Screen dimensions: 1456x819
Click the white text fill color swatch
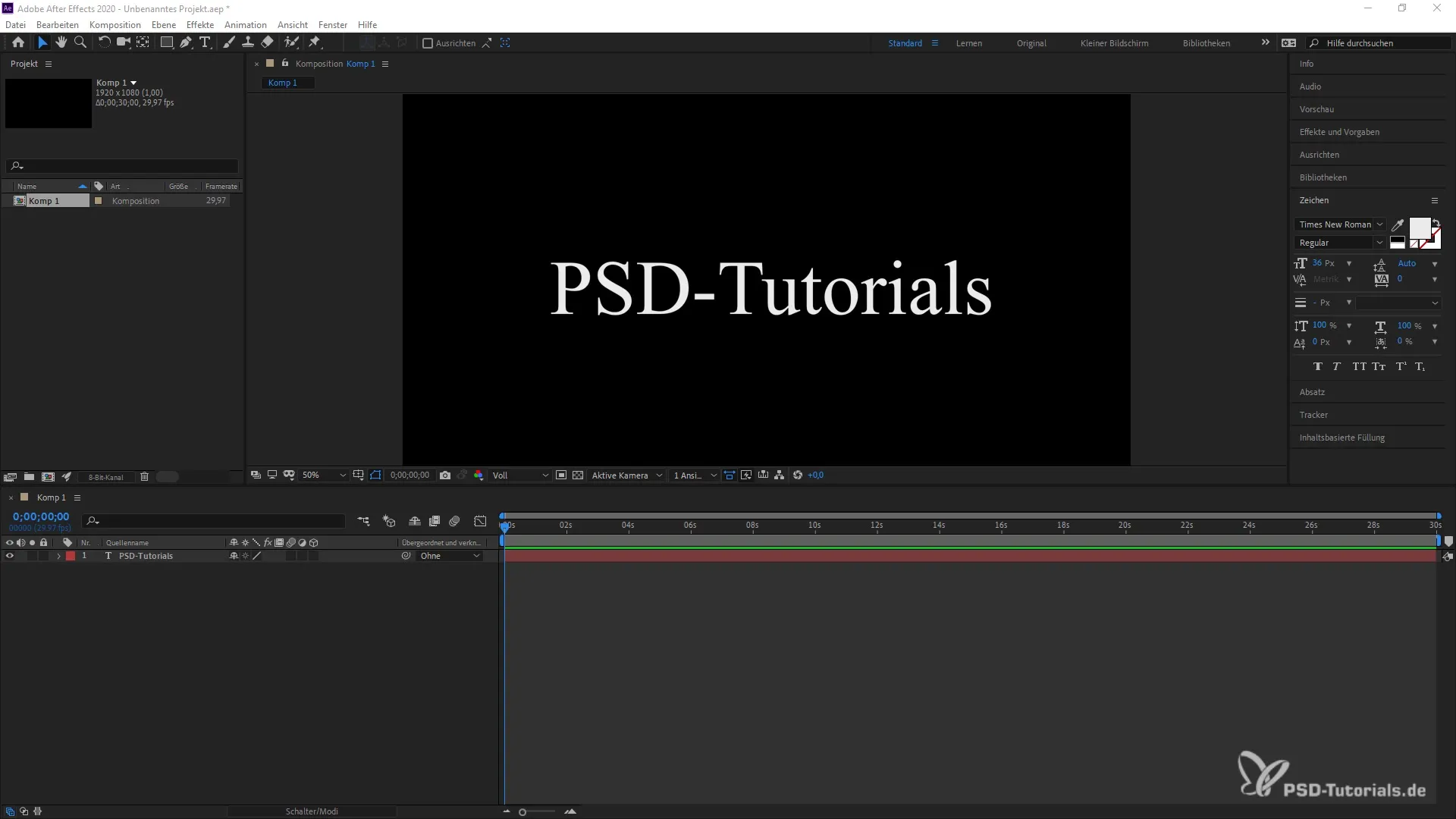click(x=1419, y=228)
